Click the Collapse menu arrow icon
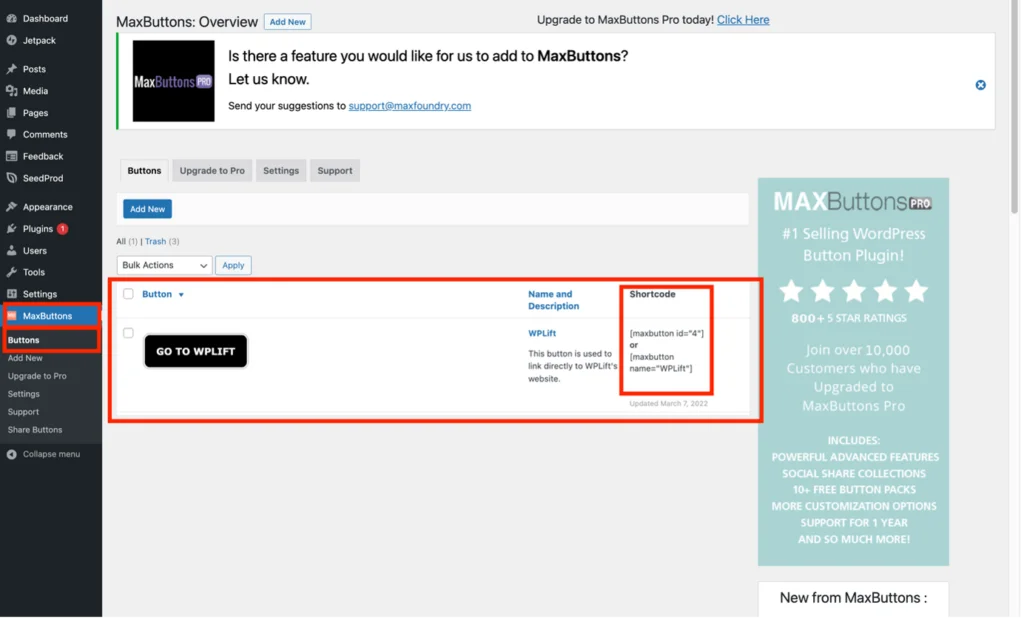 point(12,454)
